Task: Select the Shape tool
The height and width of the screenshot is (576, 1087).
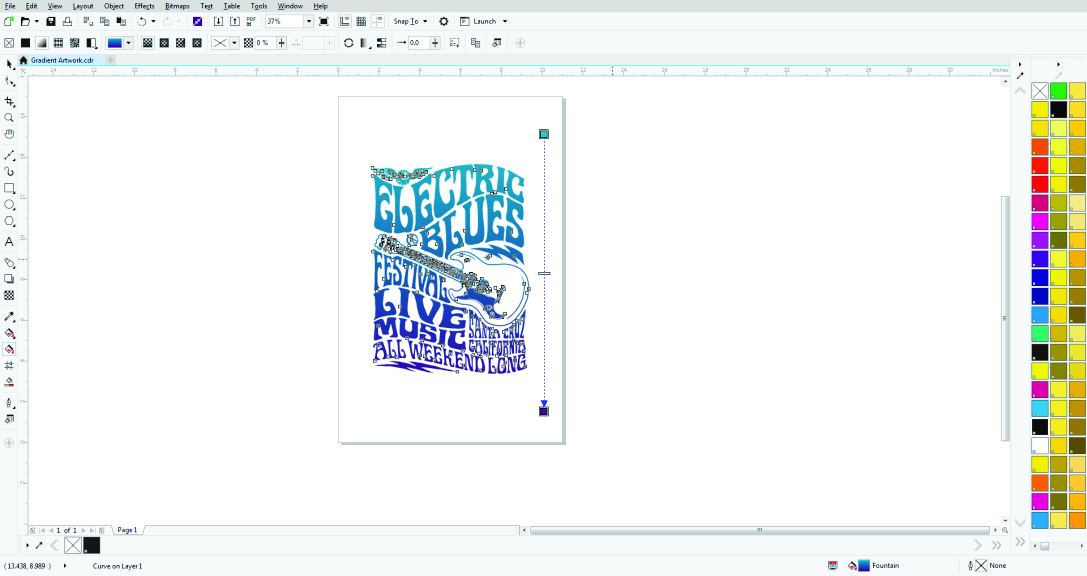Action: [9, 82]
